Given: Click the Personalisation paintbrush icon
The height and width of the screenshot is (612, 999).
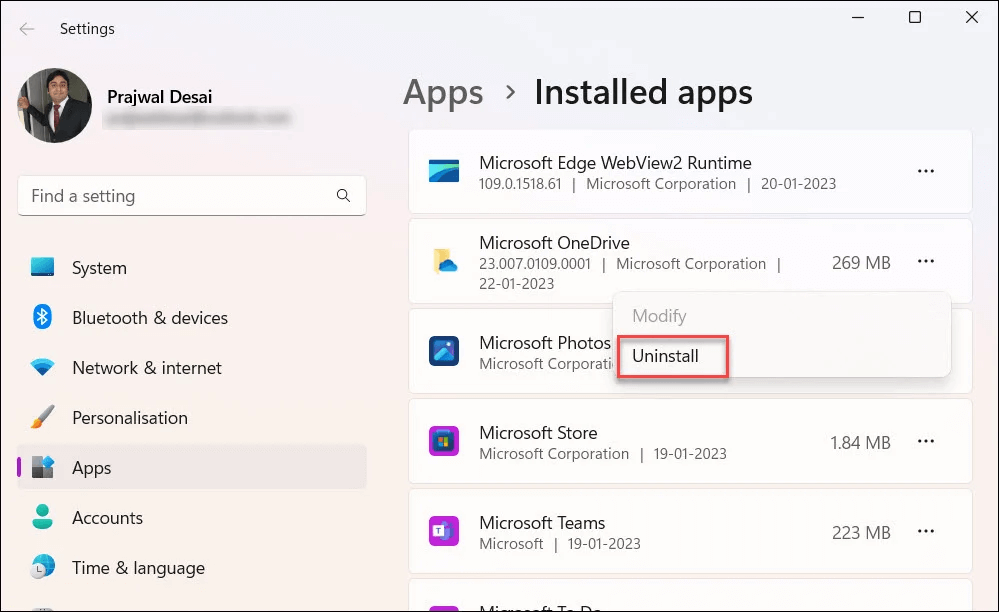Looking at the screenshot, I should [x=42, y=418].
